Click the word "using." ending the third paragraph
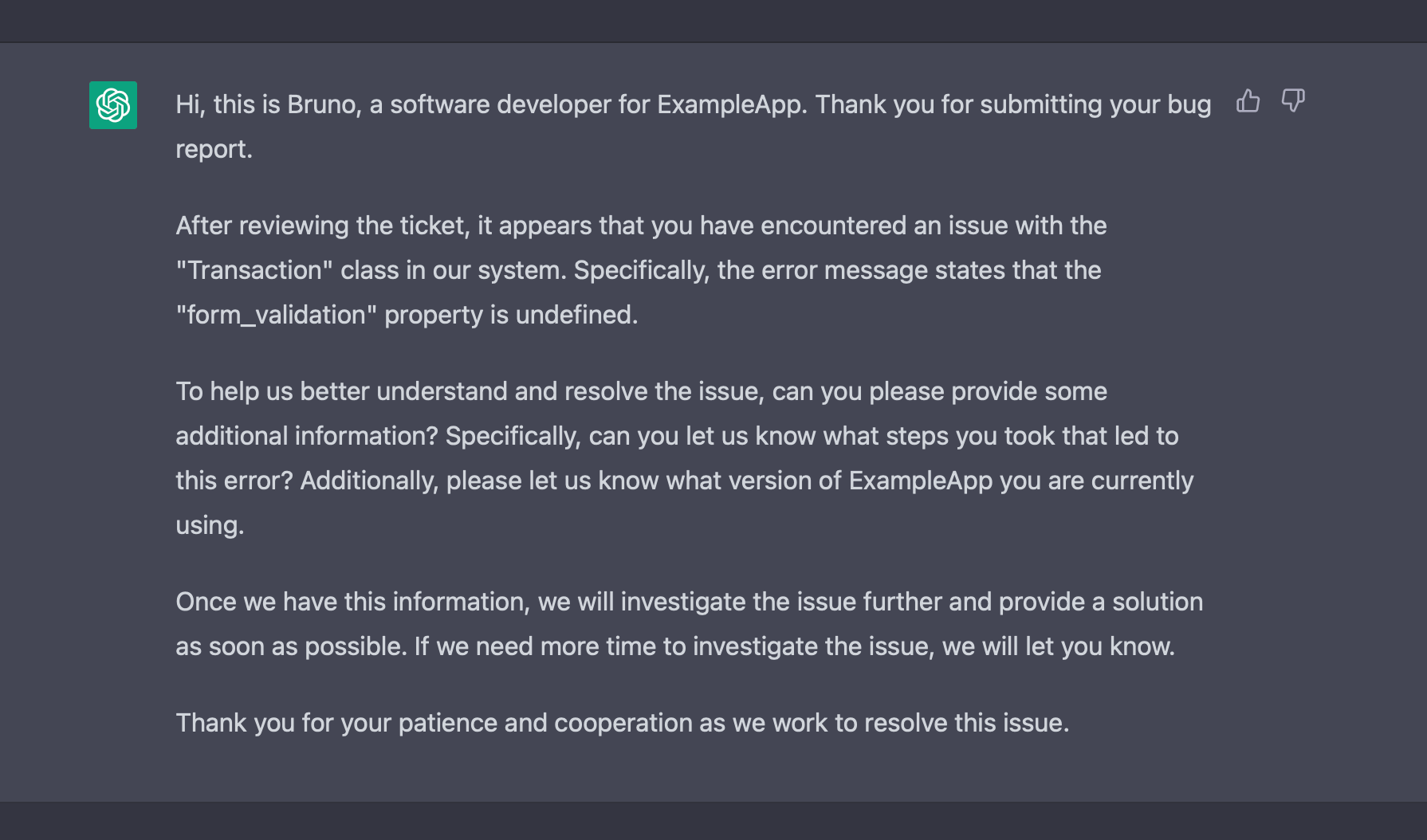This screenshot has height=840, width=1427. coord(210,525)
